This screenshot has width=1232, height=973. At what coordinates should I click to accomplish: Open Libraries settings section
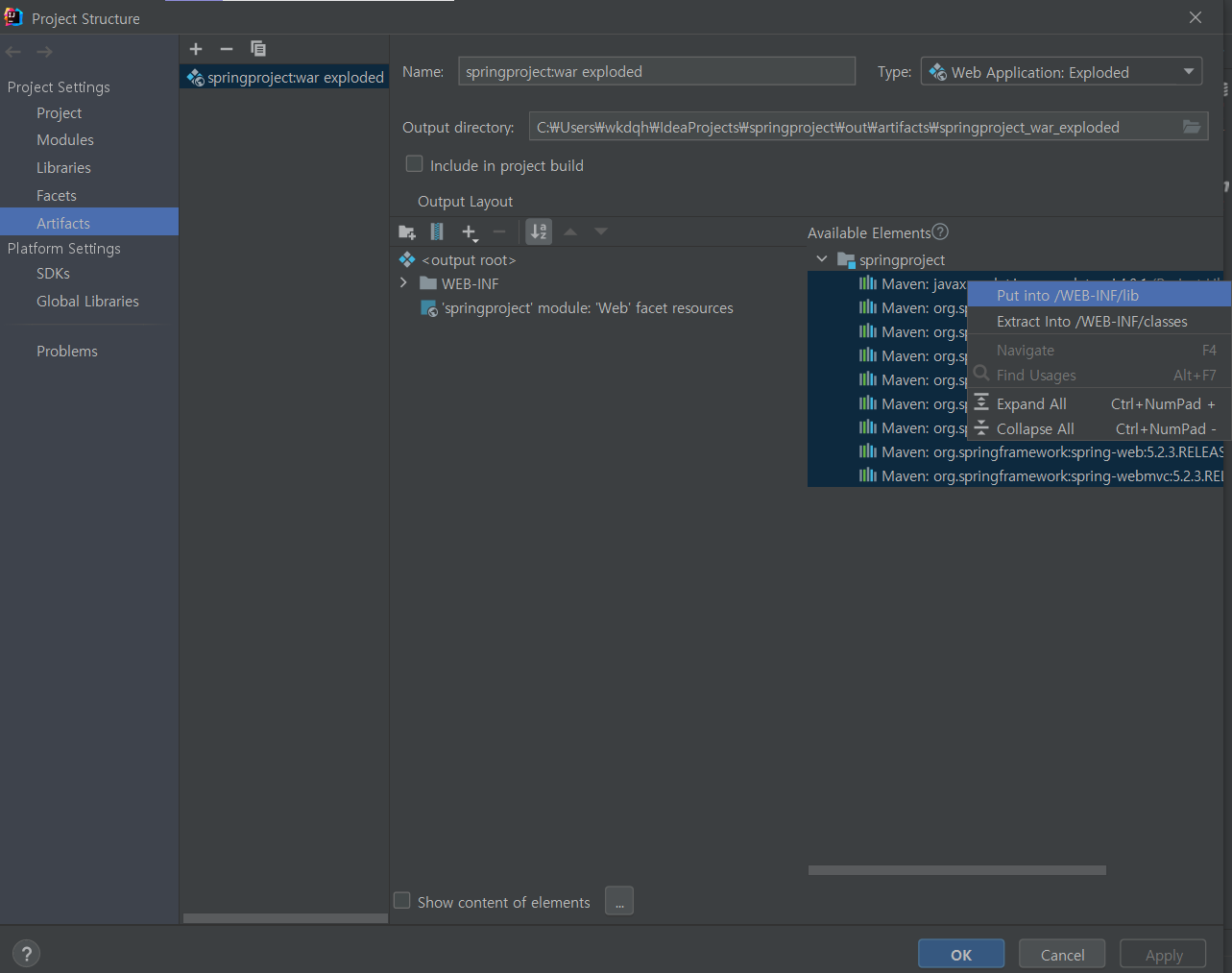pos(63,168)
